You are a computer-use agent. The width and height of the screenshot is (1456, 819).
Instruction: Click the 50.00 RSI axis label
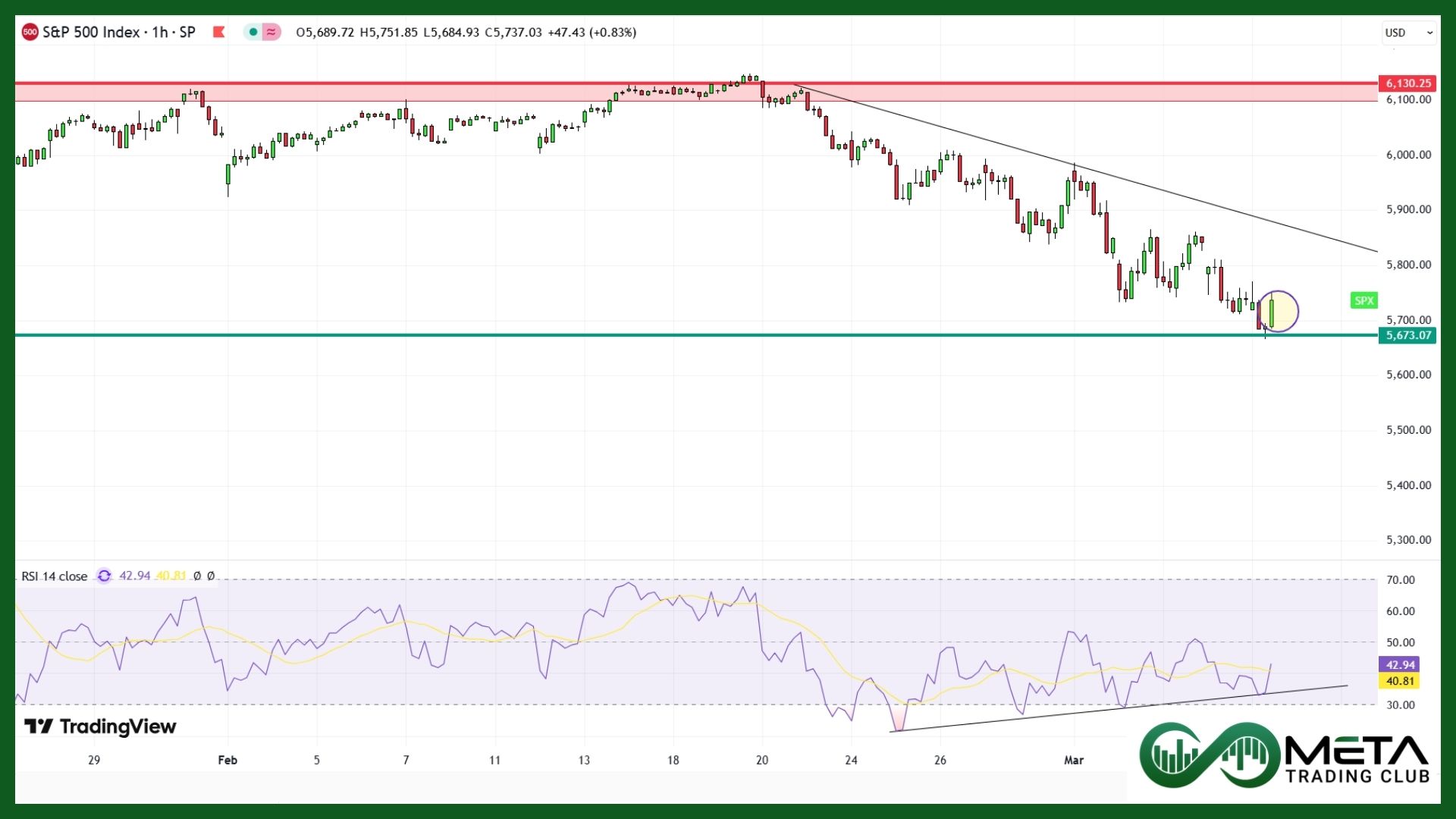coord(1400,642)
